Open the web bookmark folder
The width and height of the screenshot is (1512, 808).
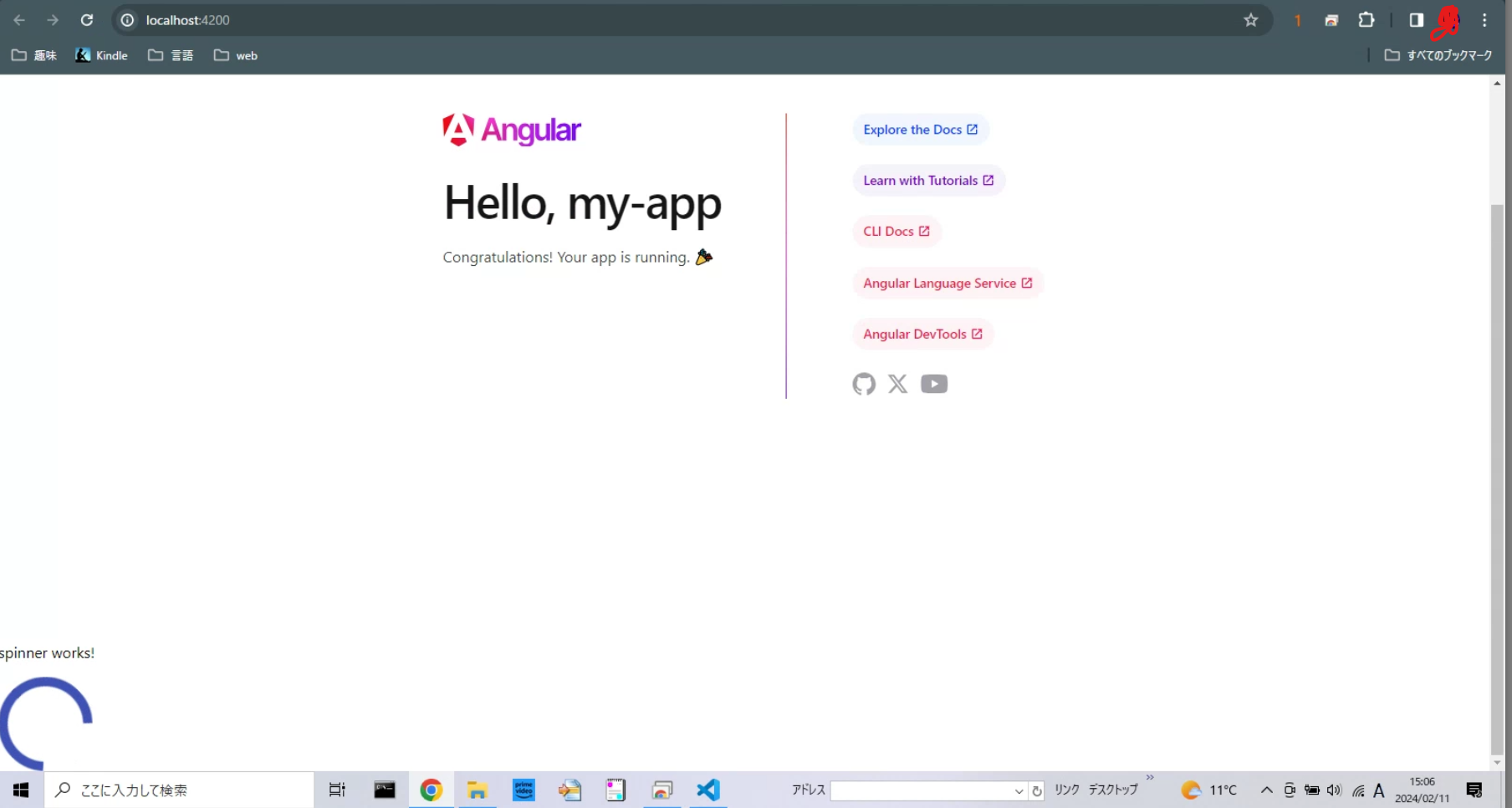[x=236, y=55]
